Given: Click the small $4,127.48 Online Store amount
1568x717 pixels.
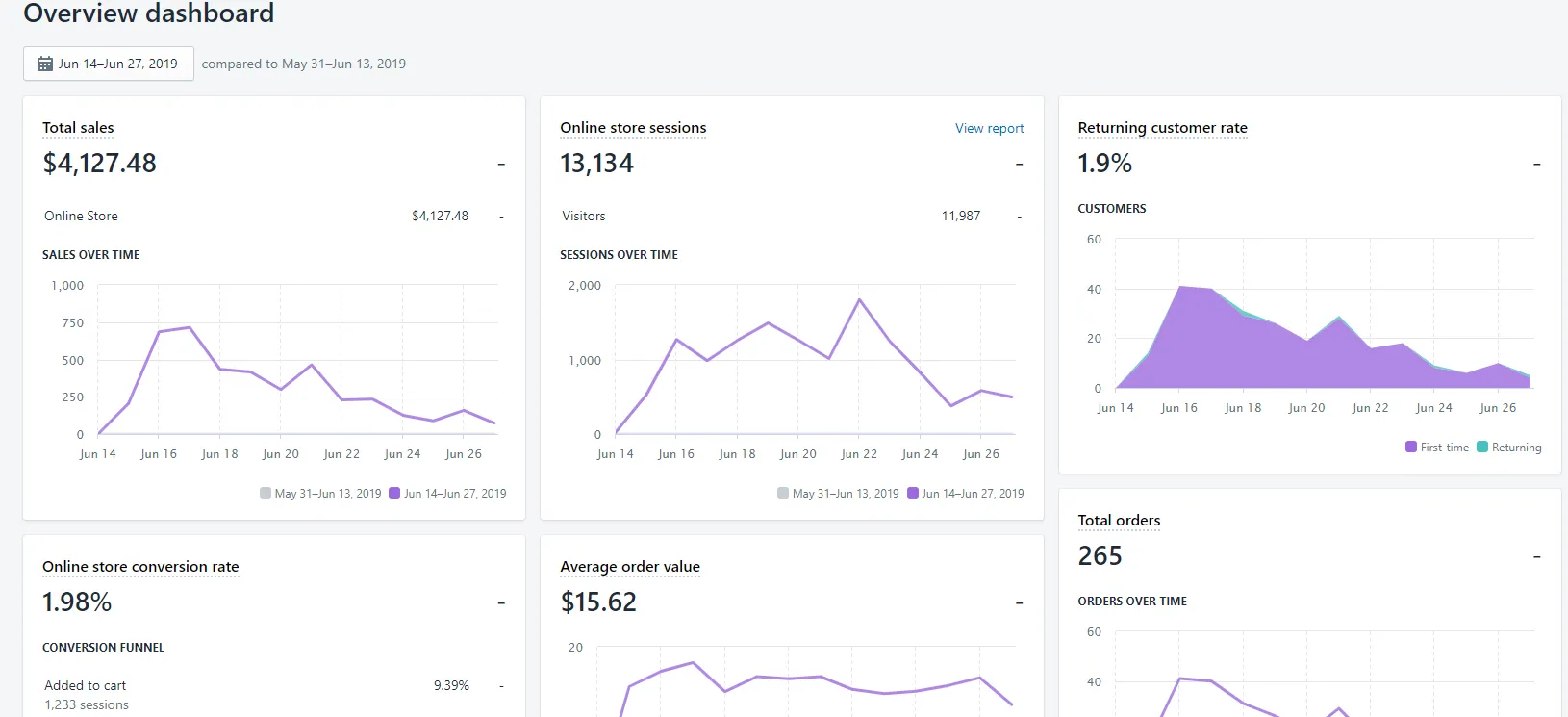Looking at the screenshot, I should [x=440, y=216].
